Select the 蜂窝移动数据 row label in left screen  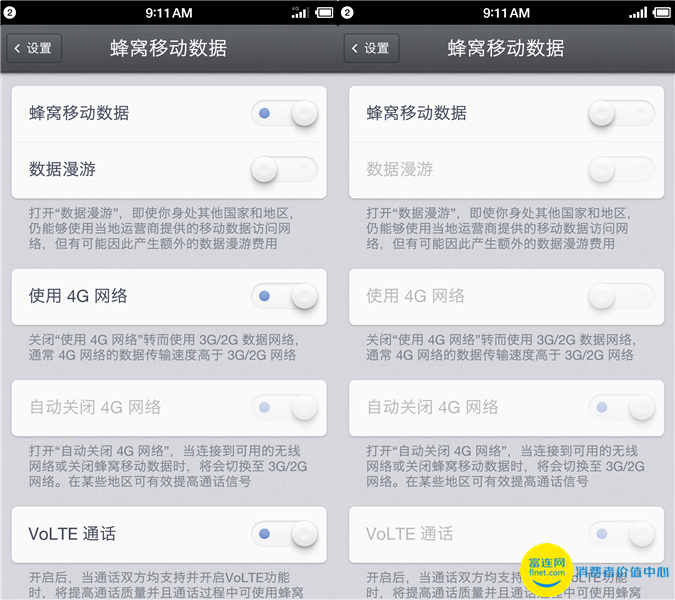point(79,113)
